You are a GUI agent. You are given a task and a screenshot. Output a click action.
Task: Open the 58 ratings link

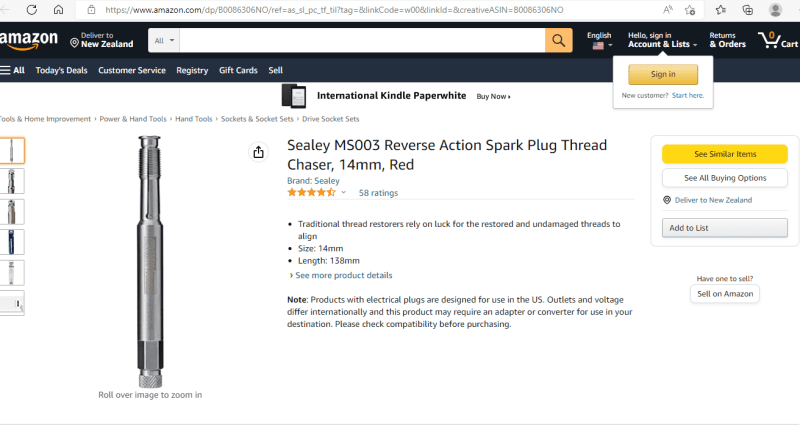coord(378,192)
